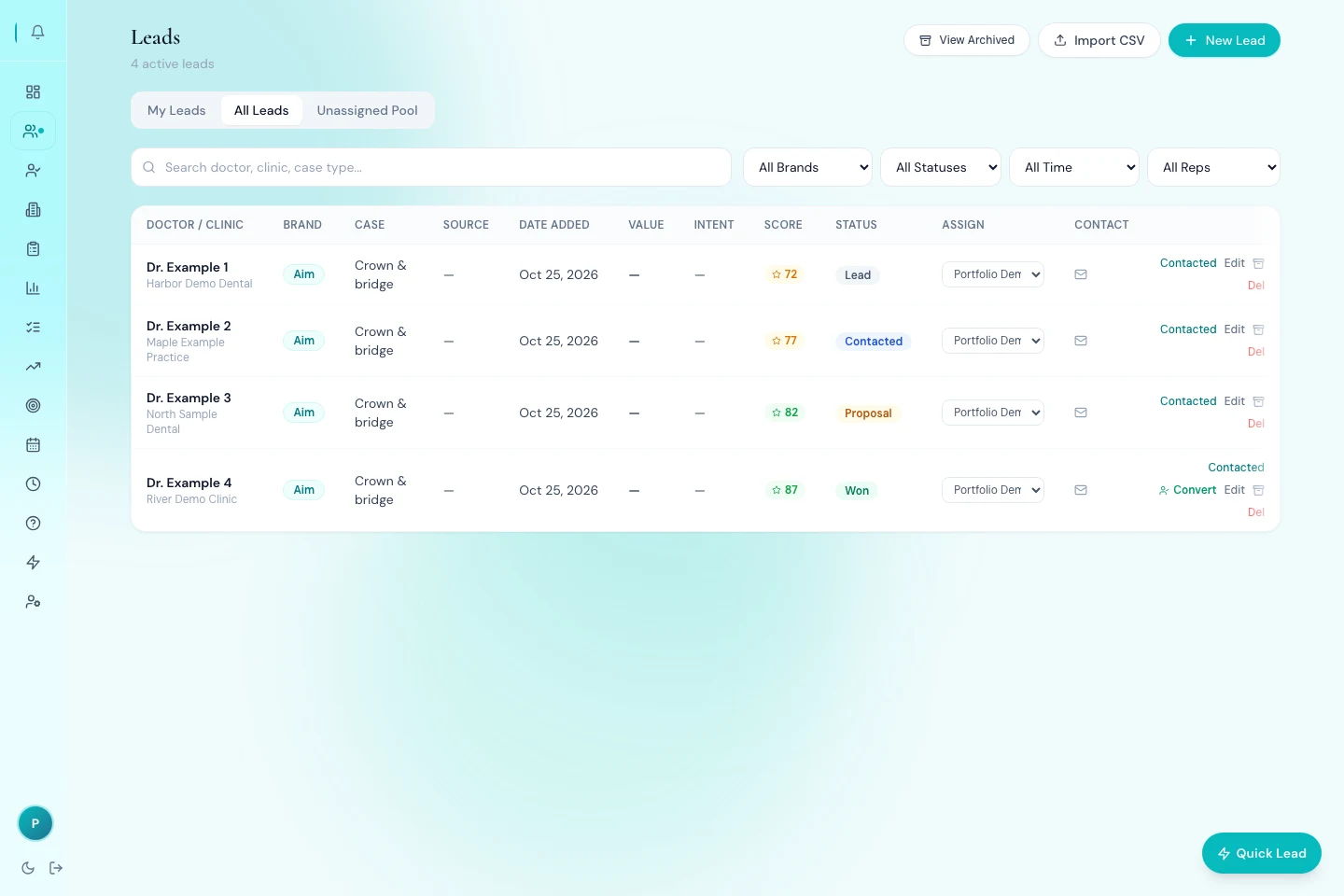The width and height of the screenshot is (1344, 896).
Task: Click the Proposal status badge
Action: tap(868, 413)
